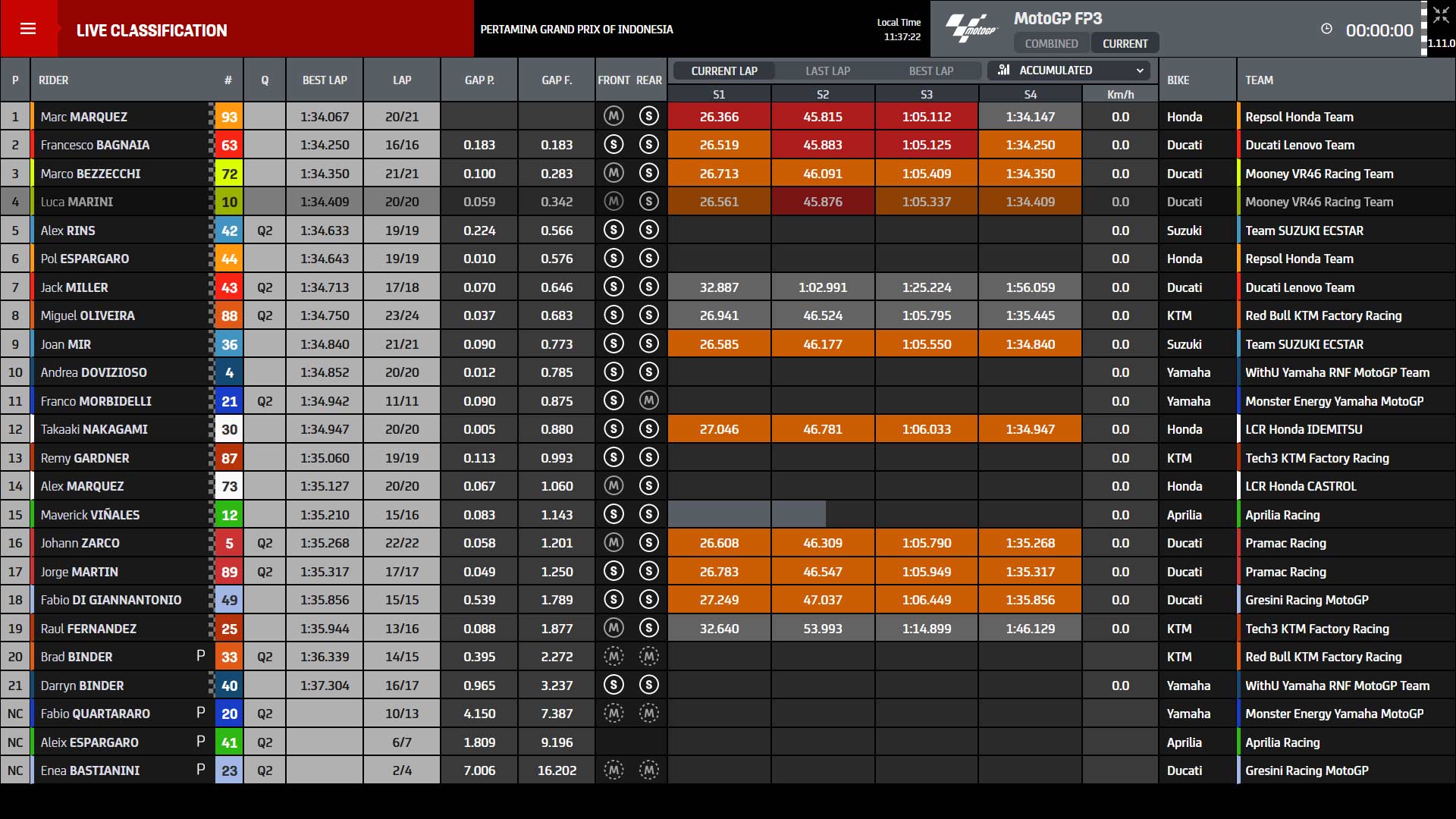The width and height of the screenshot is (1456, 819).
Task: Click the MotoGP FP3 session title
Action: [x=1058, y=18]
